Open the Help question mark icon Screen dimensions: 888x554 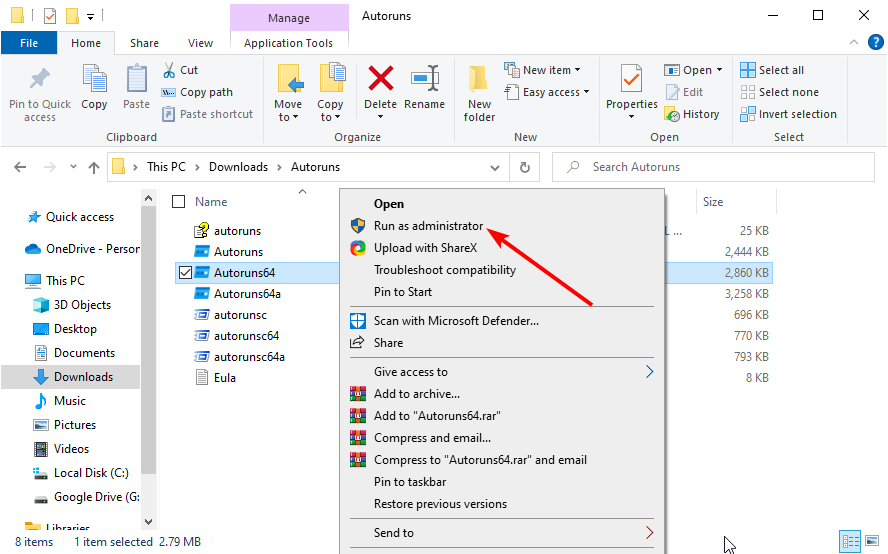(876, 42)
